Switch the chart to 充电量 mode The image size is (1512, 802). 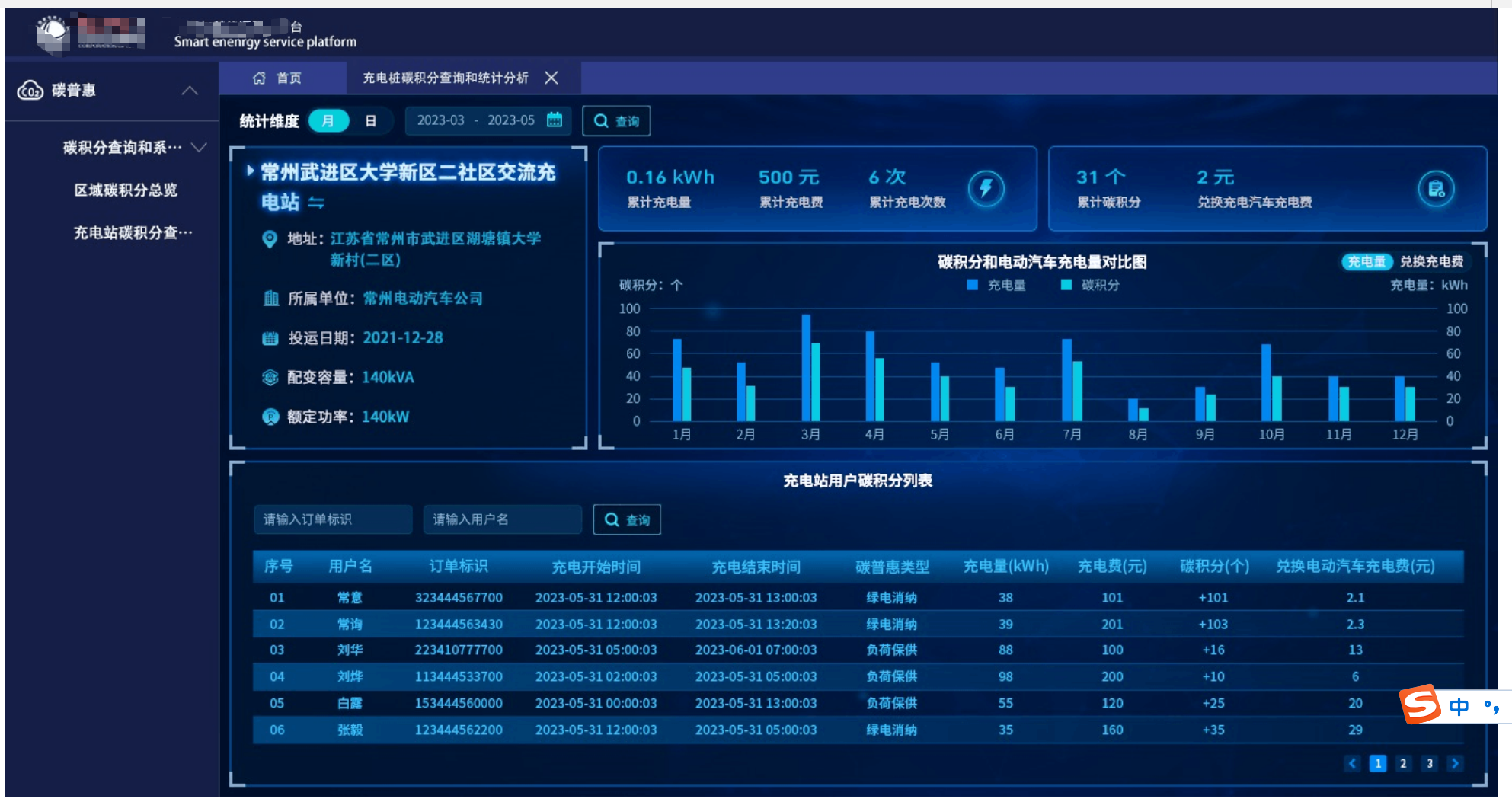[1367, 262]
